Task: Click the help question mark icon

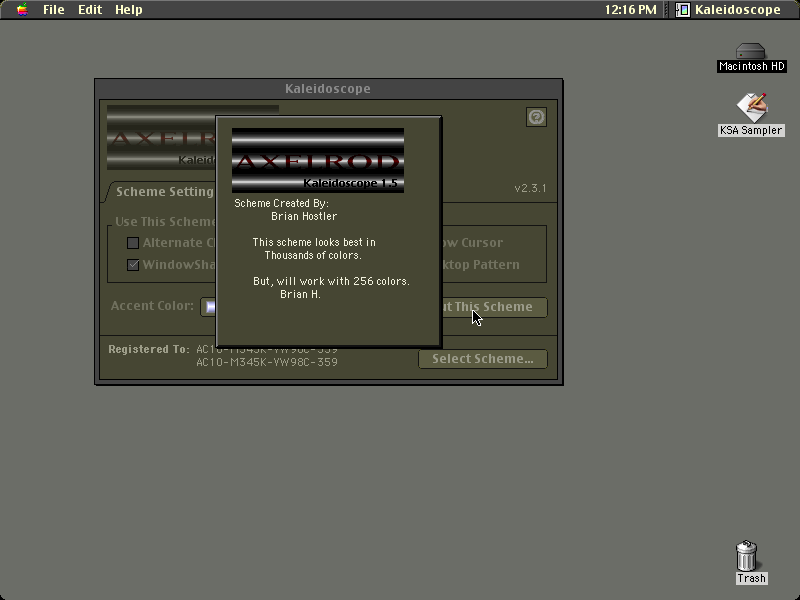Action: (536, 117)
